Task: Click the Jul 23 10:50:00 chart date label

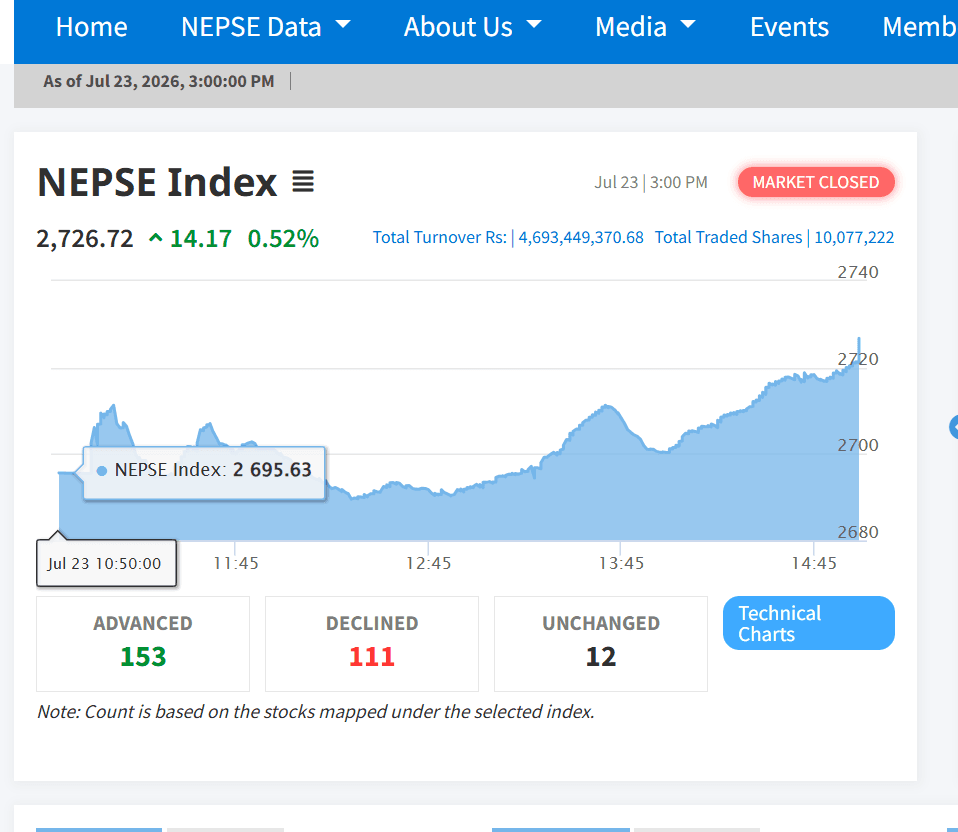Action: (106, 563)
